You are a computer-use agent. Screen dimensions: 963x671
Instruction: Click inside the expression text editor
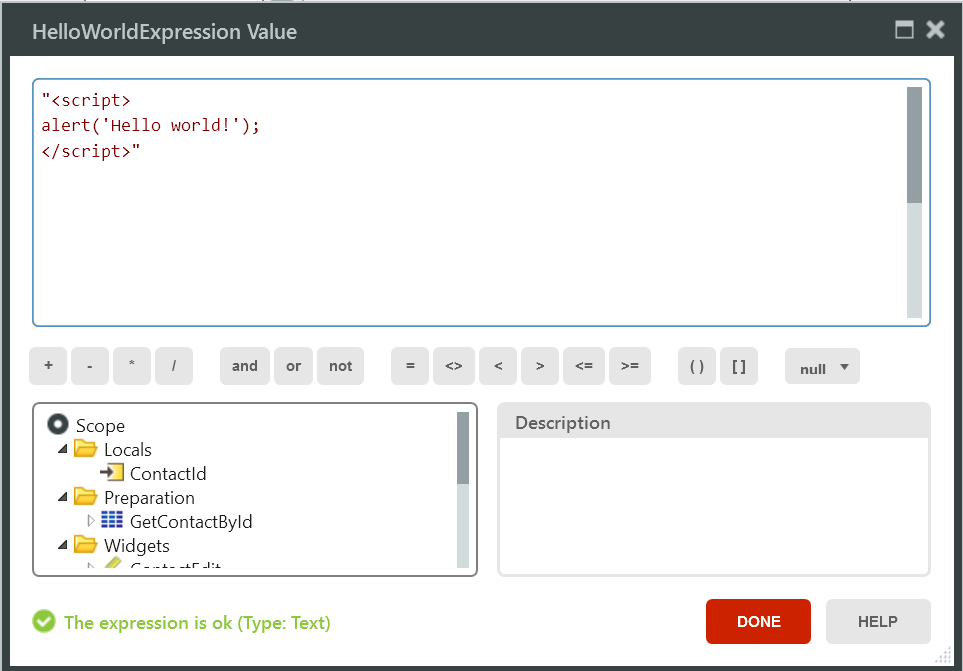pos(470,230)
